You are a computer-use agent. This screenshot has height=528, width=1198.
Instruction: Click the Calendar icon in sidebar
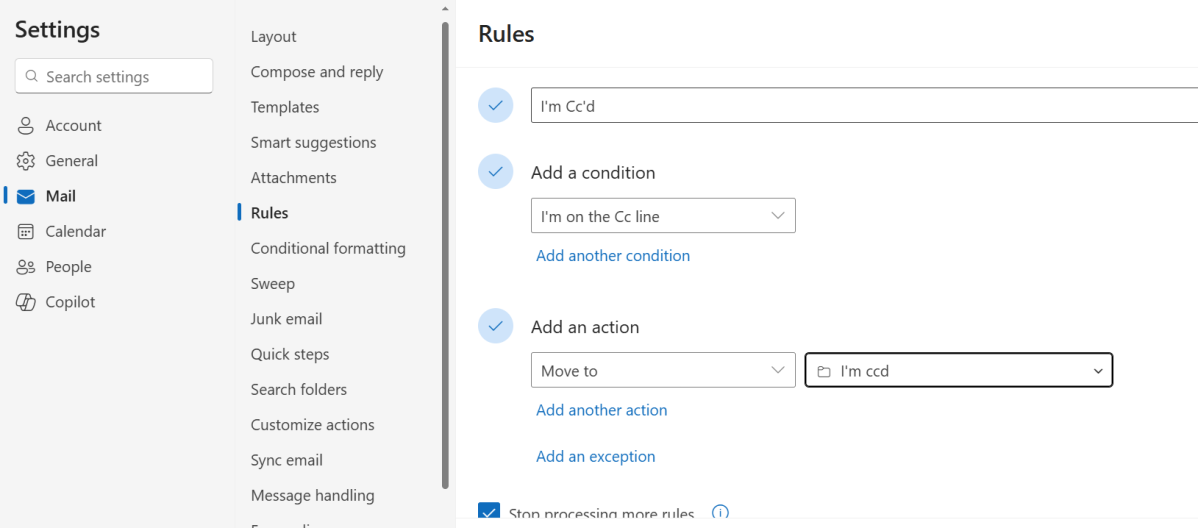tap(26, 232)
